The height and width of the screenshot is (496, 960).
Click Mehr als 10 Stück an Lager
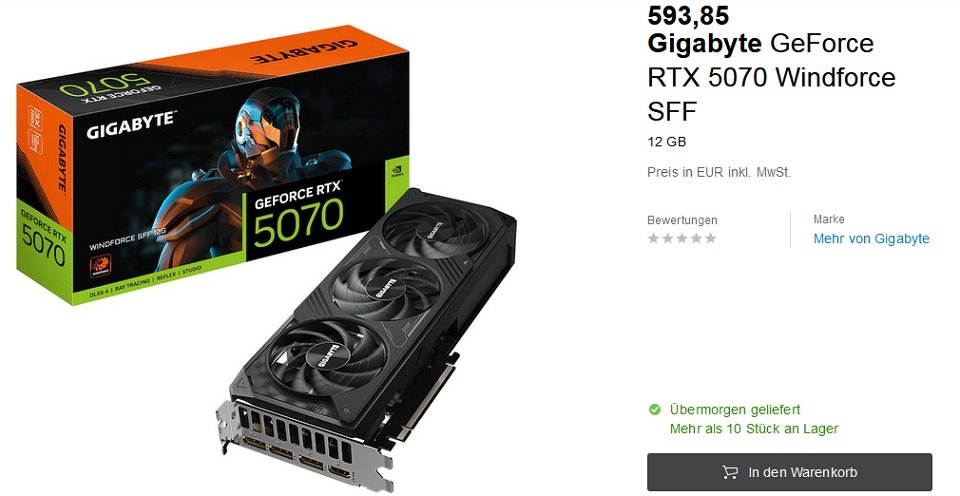point(754,429)
